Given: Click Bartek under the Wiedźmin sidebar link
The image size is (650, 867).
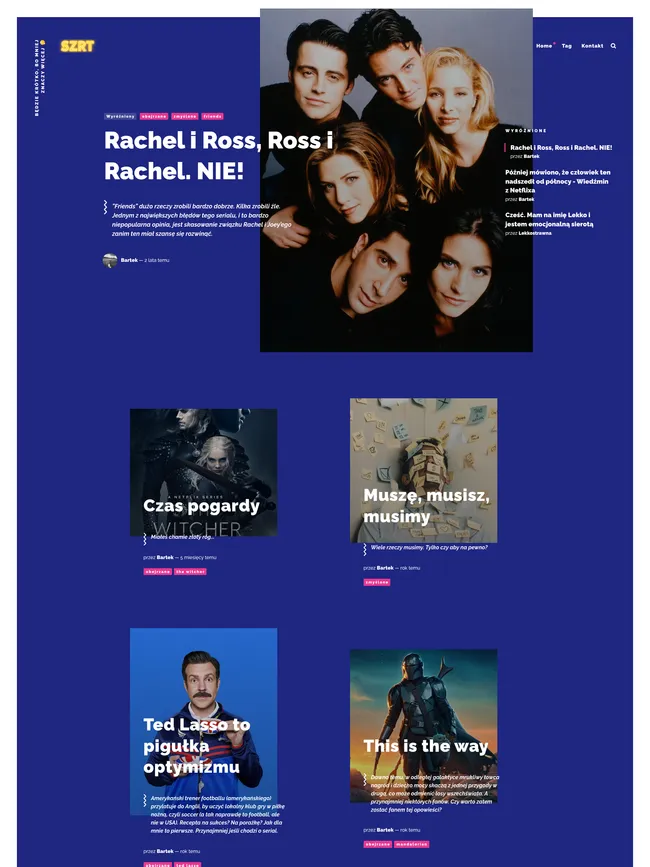Looking at the screenshot, I should (526, 199).
